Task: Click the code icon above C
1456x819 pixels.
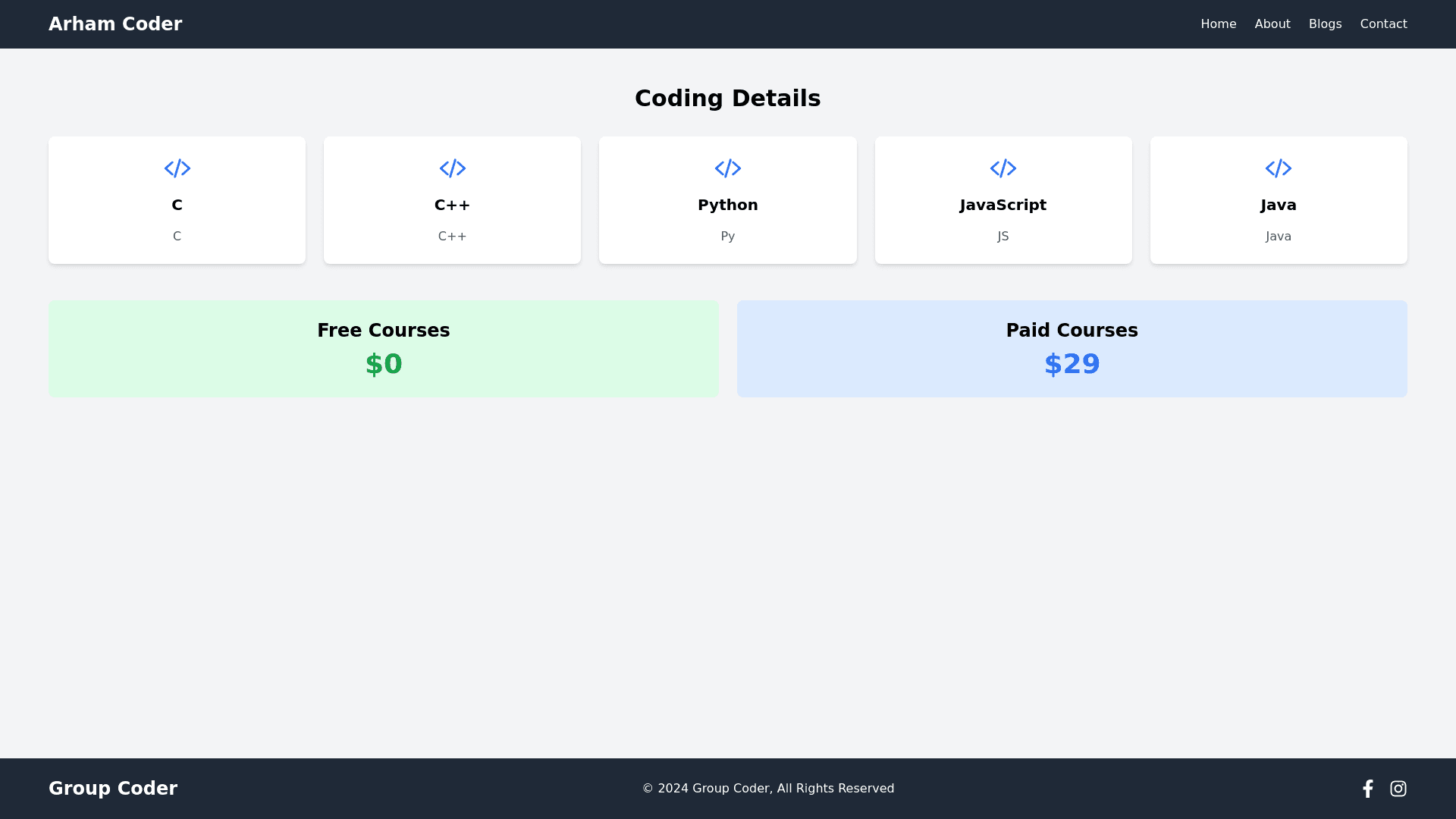Action: point(177,168)
